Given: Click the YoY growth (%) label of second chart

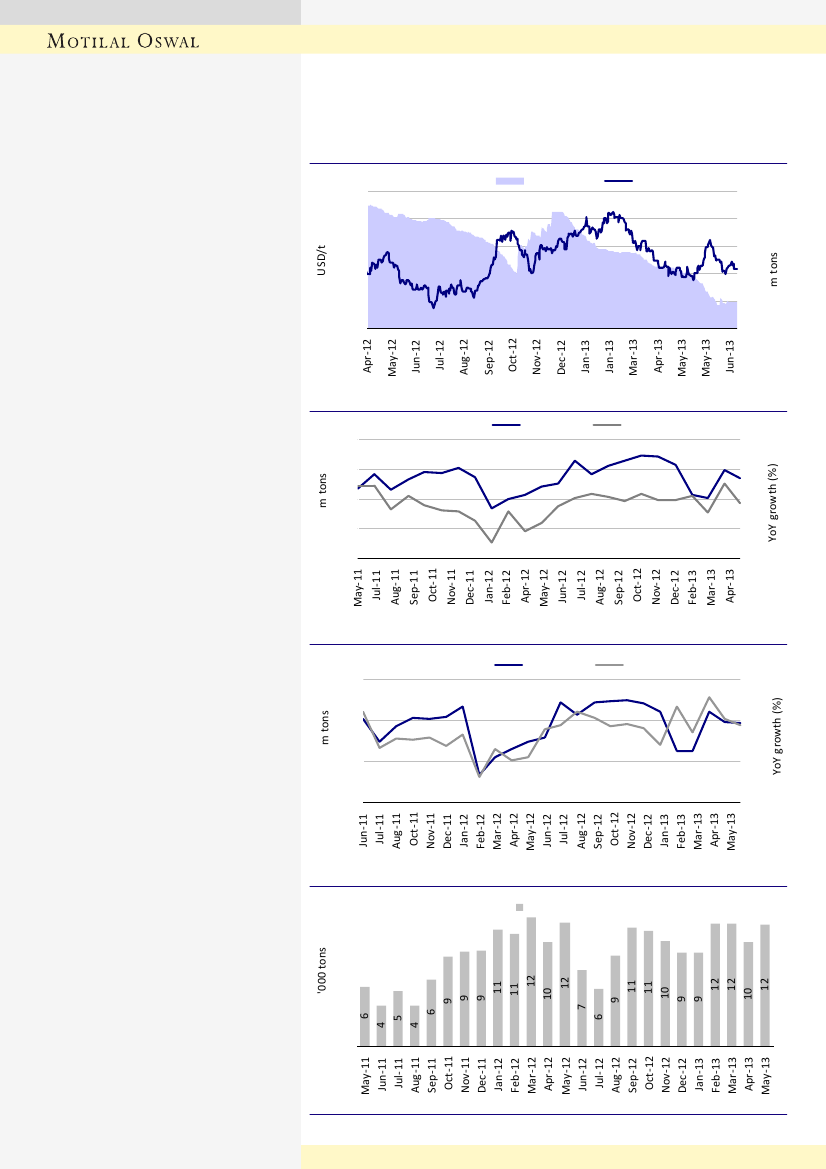Looking at the screenshot, I should (x=773, y=503).
